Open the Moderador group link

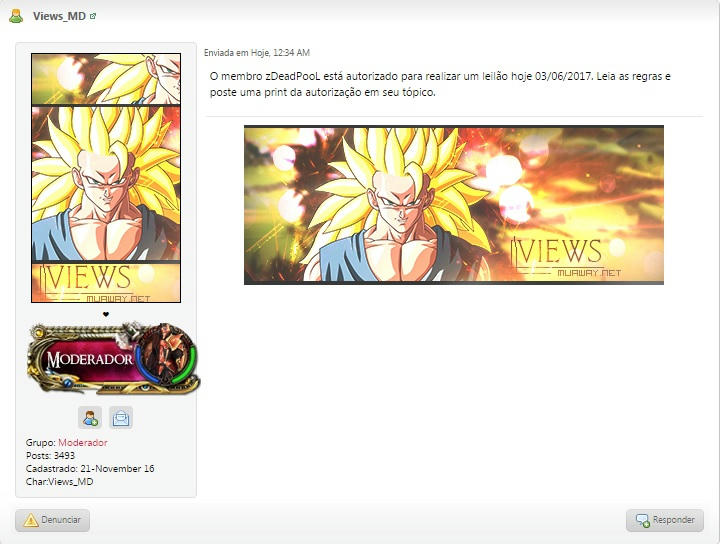click(x=82, y=443)
